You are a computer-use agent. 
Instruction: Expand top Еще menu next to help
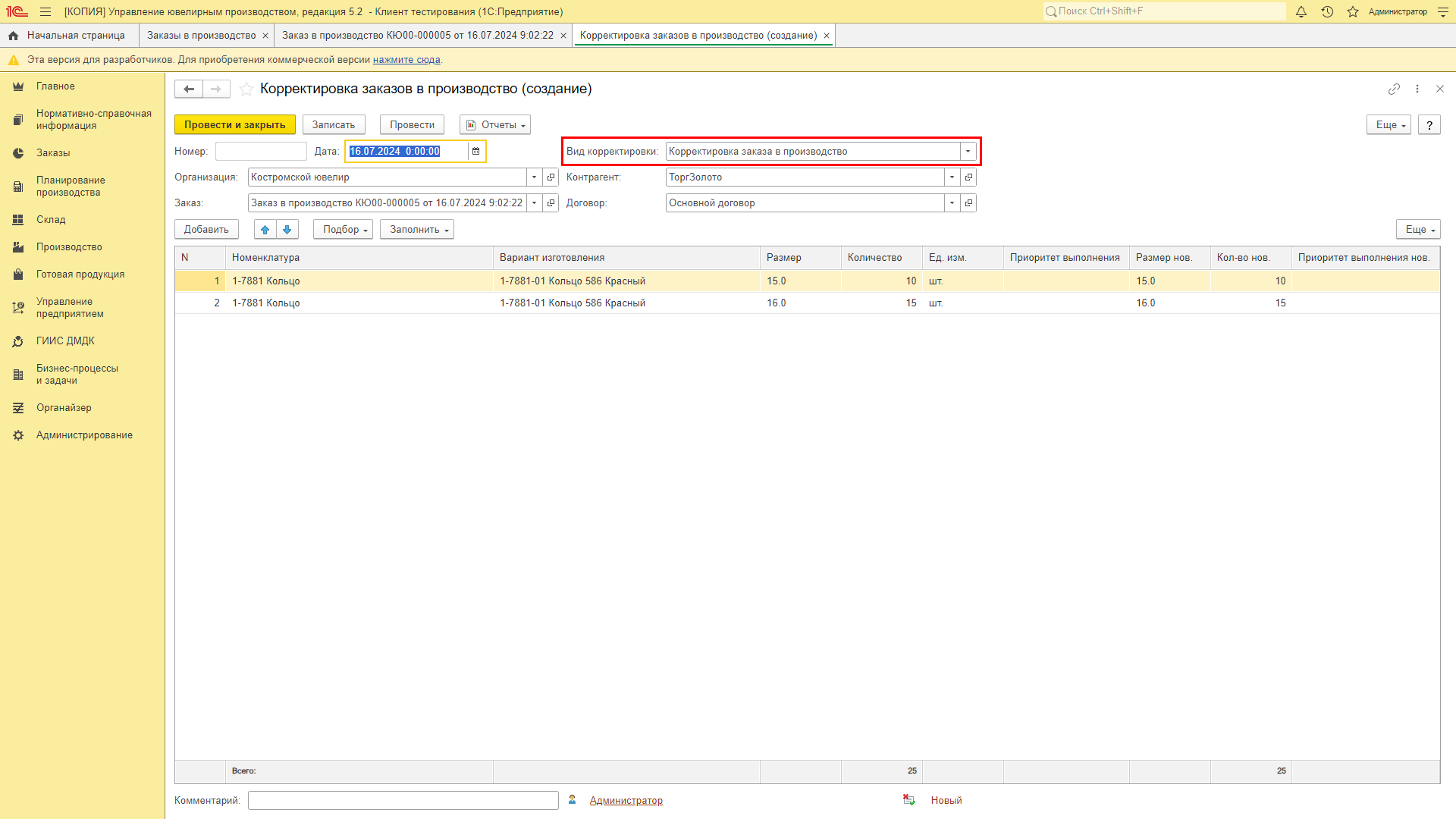point(1389,125)
